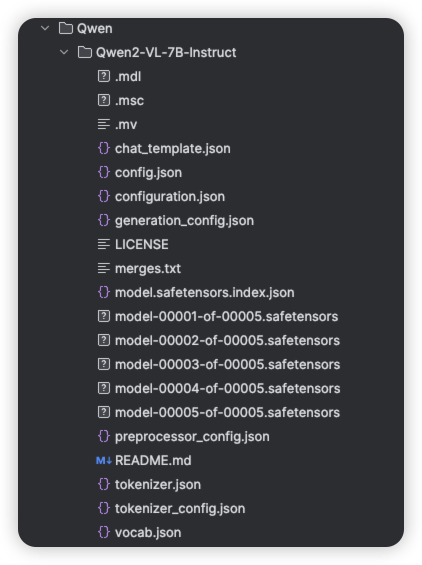Click the Qwen folder icon
Viewport: 422px width, 565px height.
click(x=66, y=28)
